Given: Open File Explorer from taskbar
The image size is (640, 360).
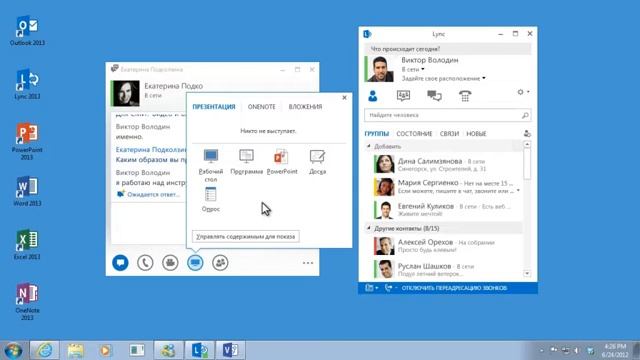Looking at the screenshot, I should click(76, 350).
